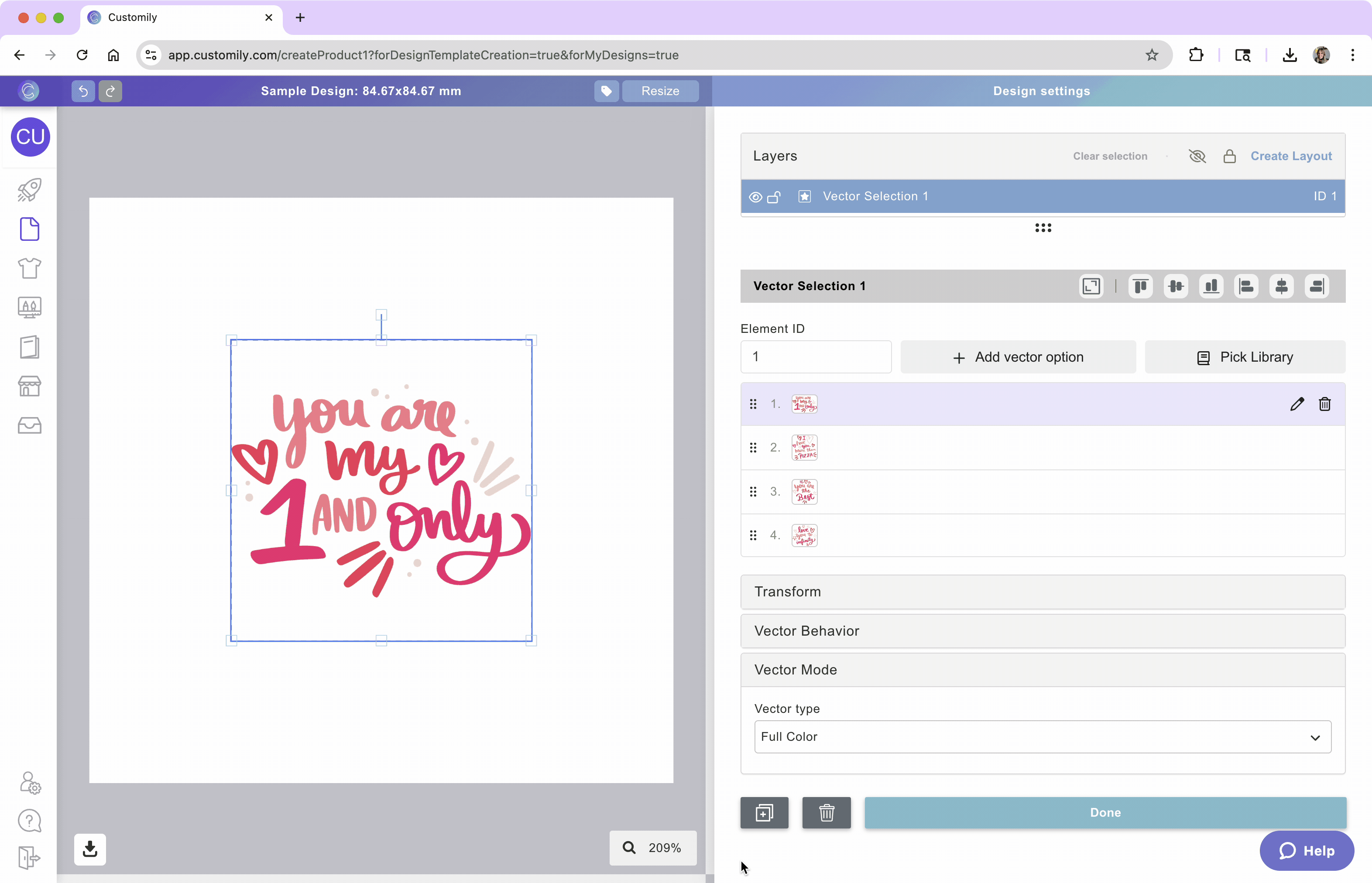This screenshot has width=1372, height=883.
Task: Click the Element ID input field
Action: pyautogui.click(x=816, y=356)
